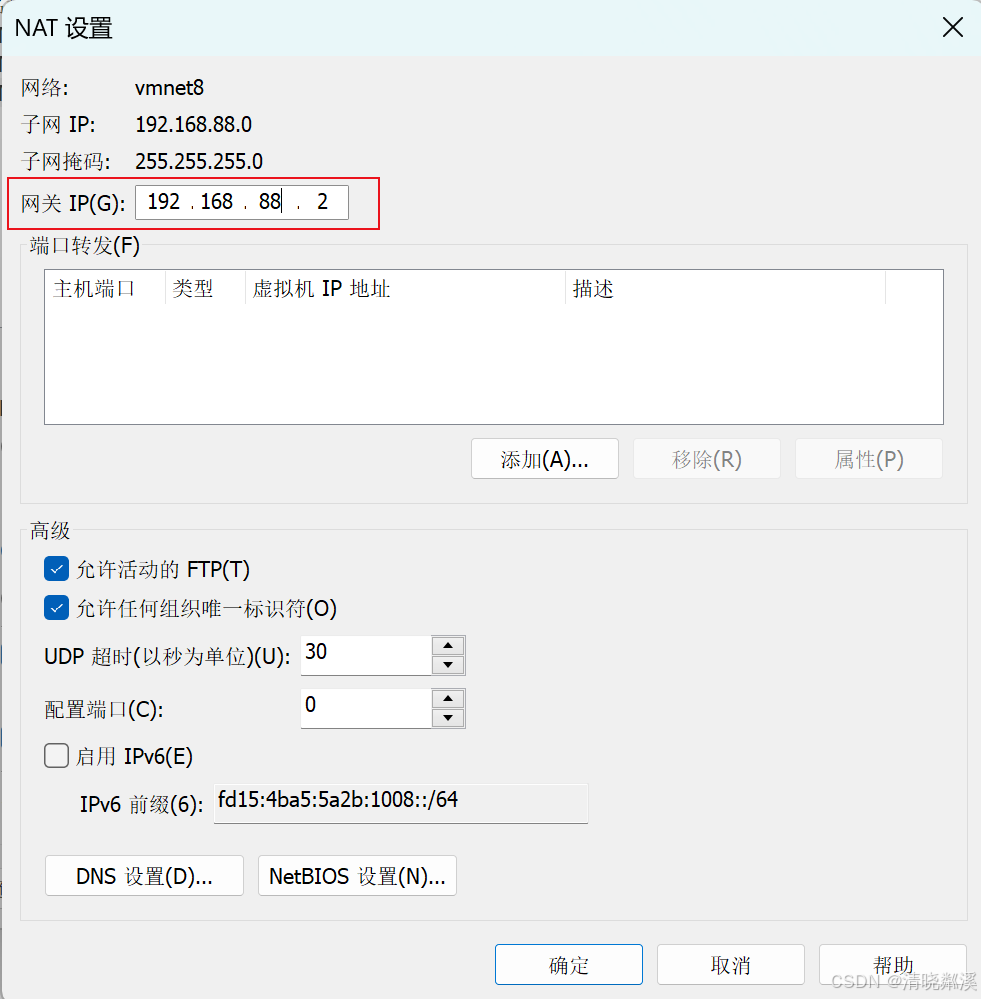981x999 pixels.
Task: Open help via 帮助 button
Action: pyautogui.click(x=892, y=964)
